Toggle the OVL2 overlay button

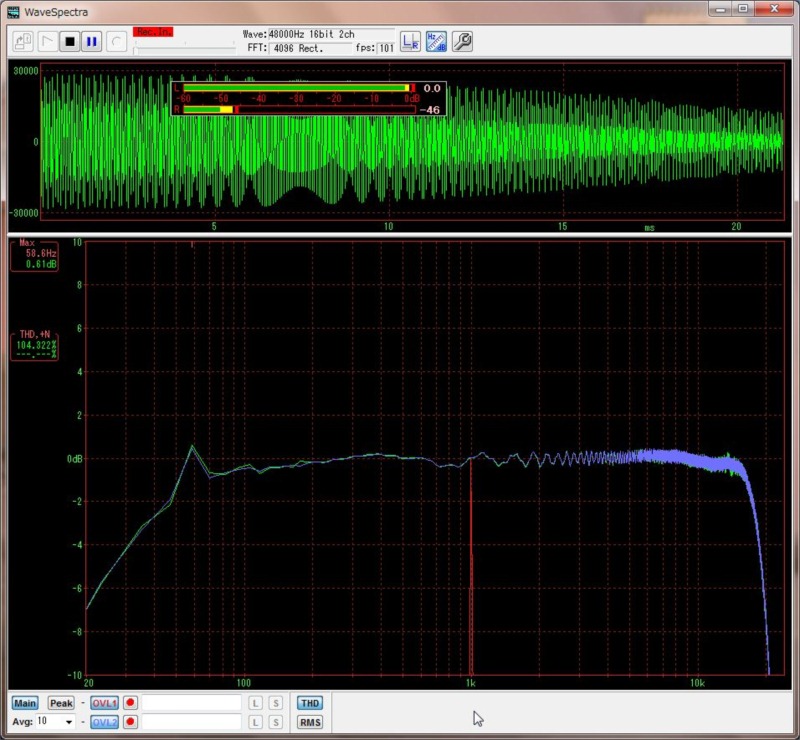(105, 722)
